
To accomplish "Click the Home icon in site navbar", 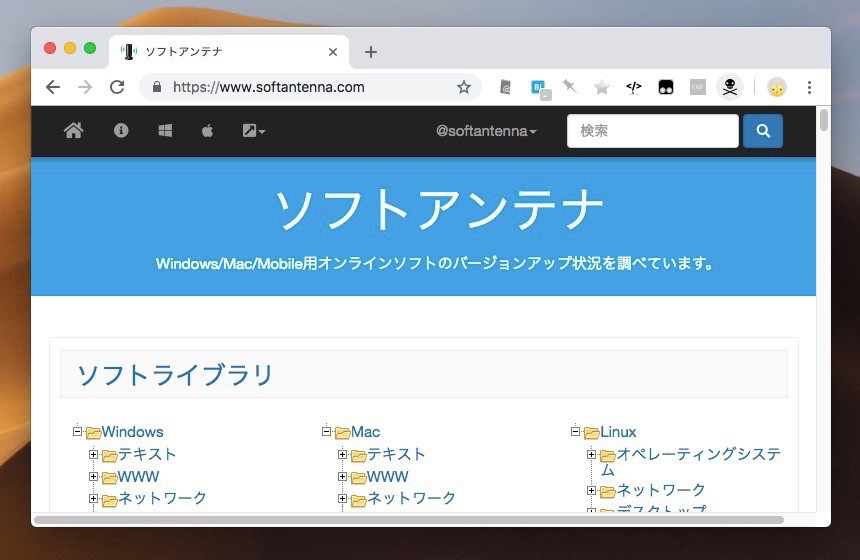I will pos(73,131).
